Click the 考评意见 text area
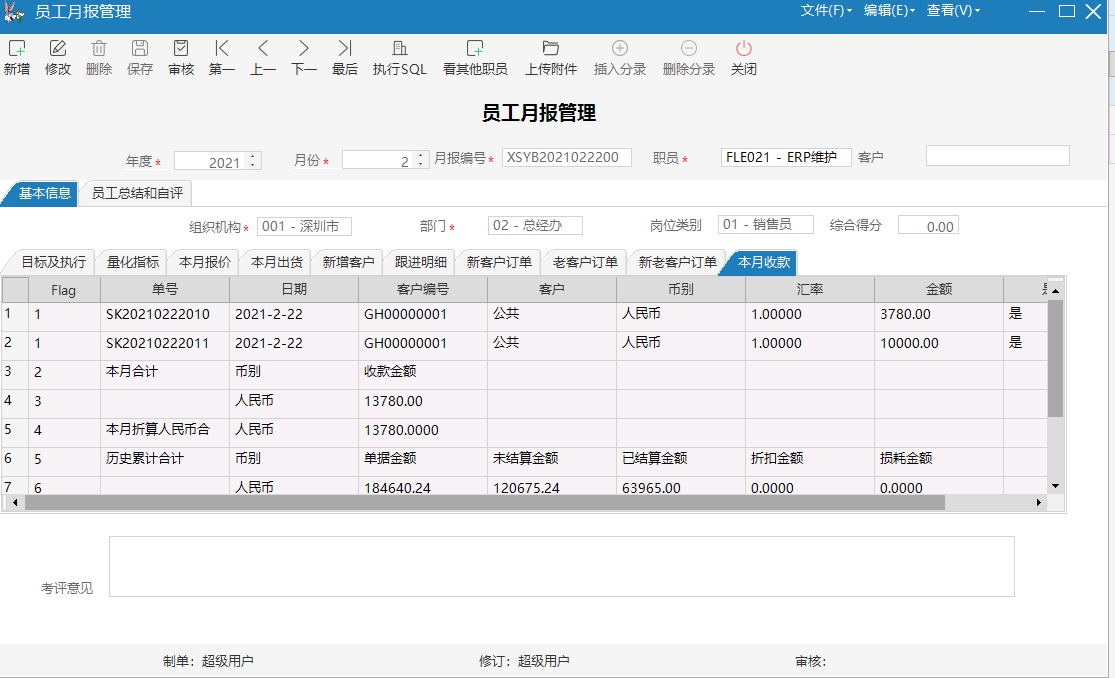The image size is (1115, 678). coord(562,566)
